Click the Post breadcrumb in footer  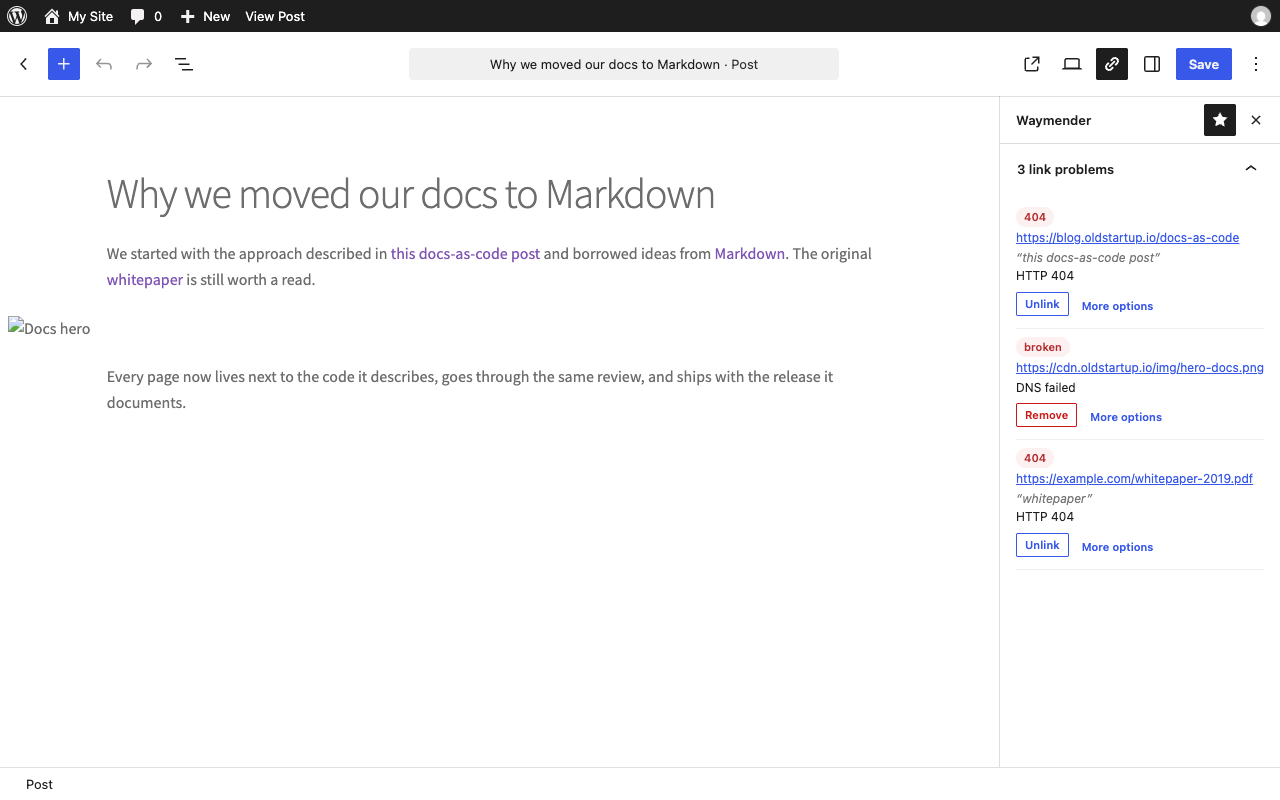(39, 784)
